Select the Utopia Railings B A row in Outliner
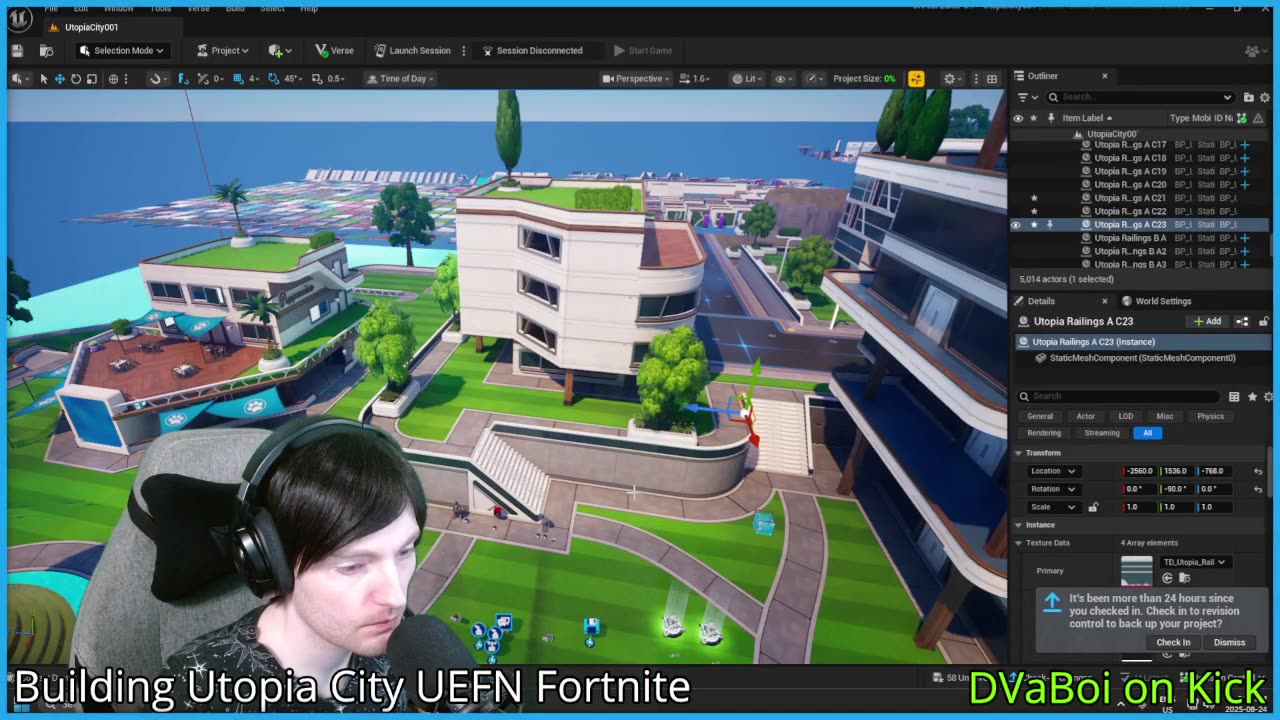 pos(1140,238)
